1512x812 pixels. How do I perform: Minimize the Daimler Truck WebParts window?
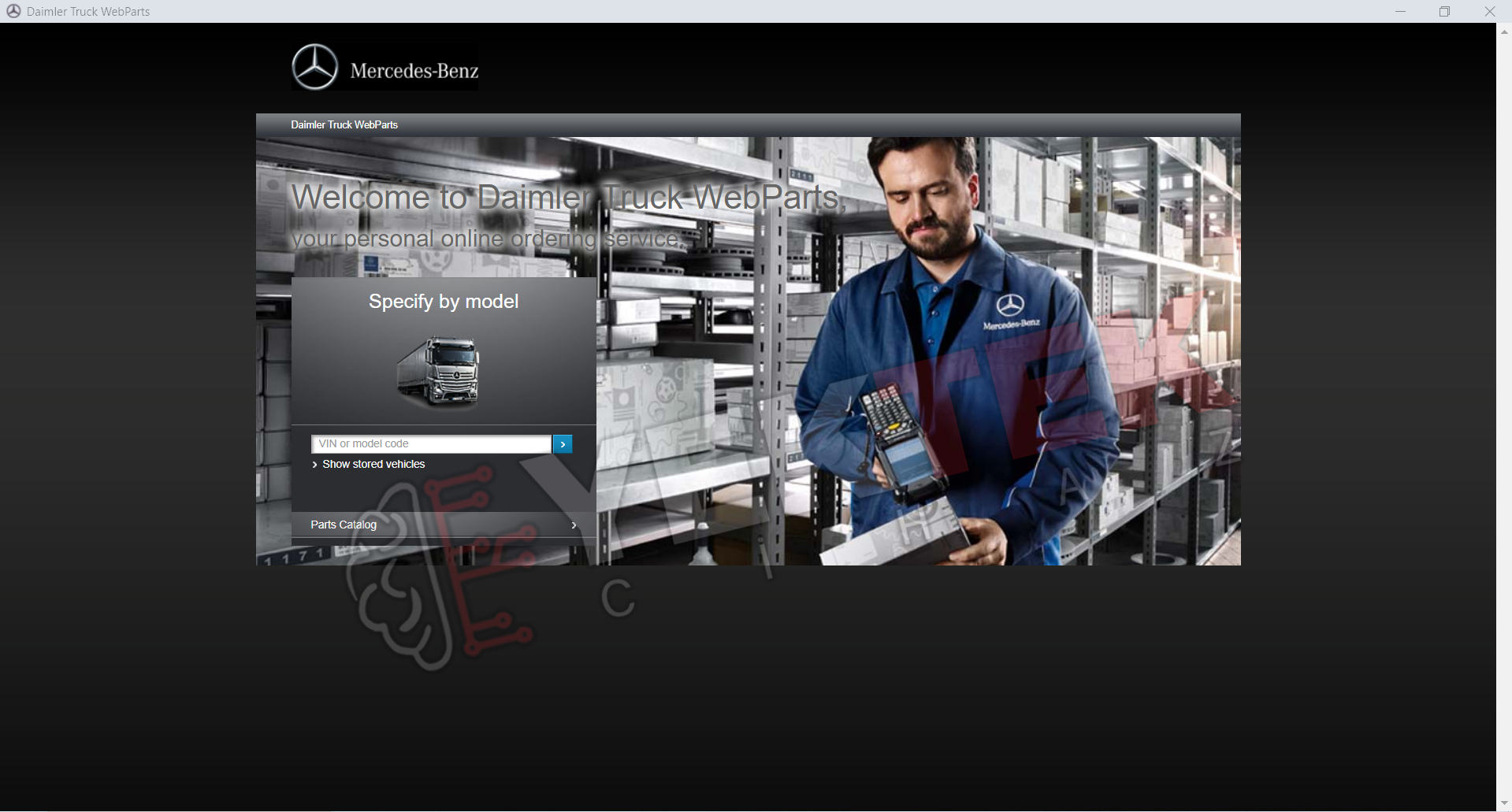(x=1400, y=11)
